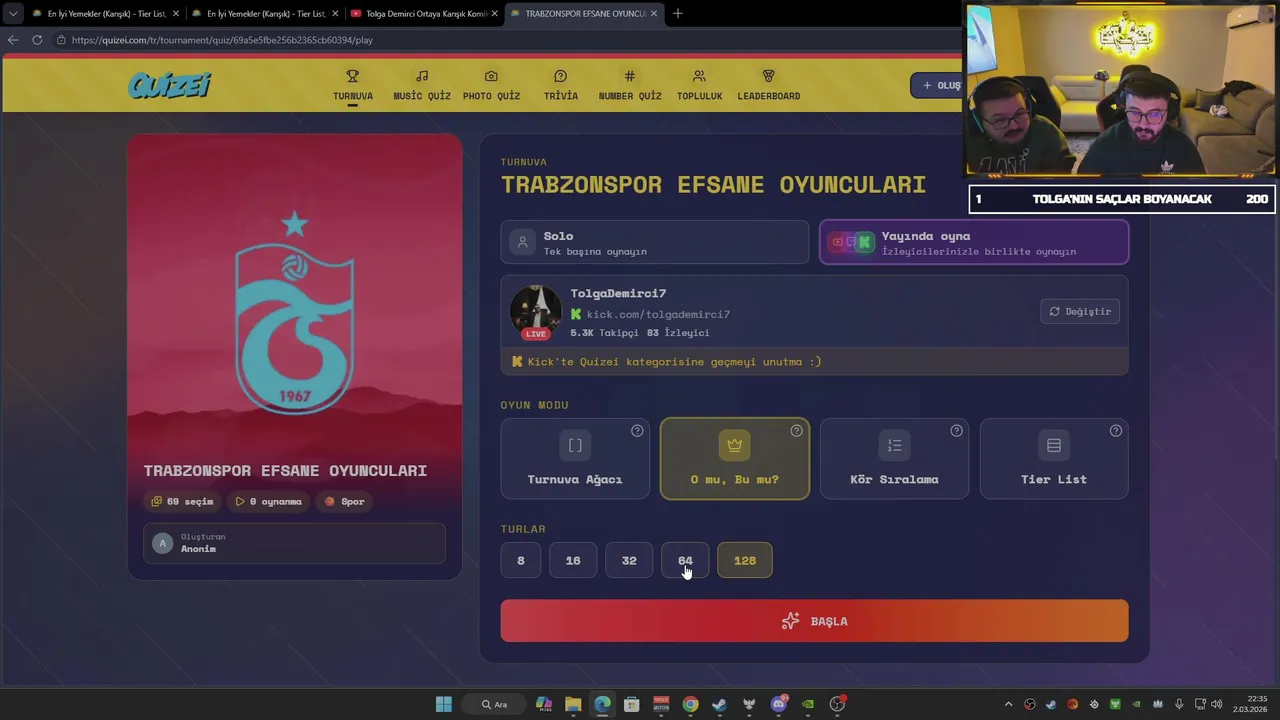The width and height of the screenshot is (1280, 720).
Task: Open NVIDIA app from taskbar
Action: [808, 704]
